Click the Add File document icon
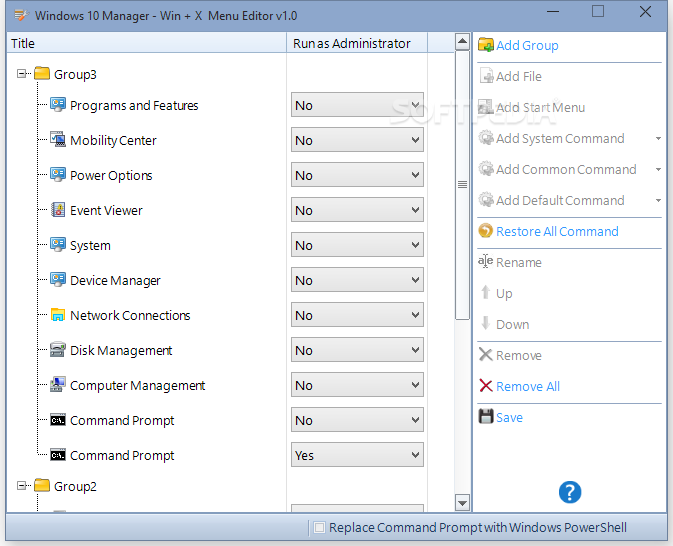Screen dimensions: 673x546 [x=486, y=76]
